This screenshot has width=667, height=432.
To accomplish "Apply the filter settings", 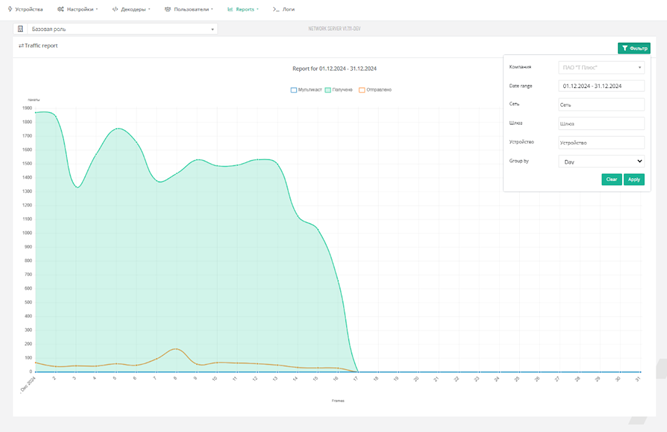I will click(634, 179).
